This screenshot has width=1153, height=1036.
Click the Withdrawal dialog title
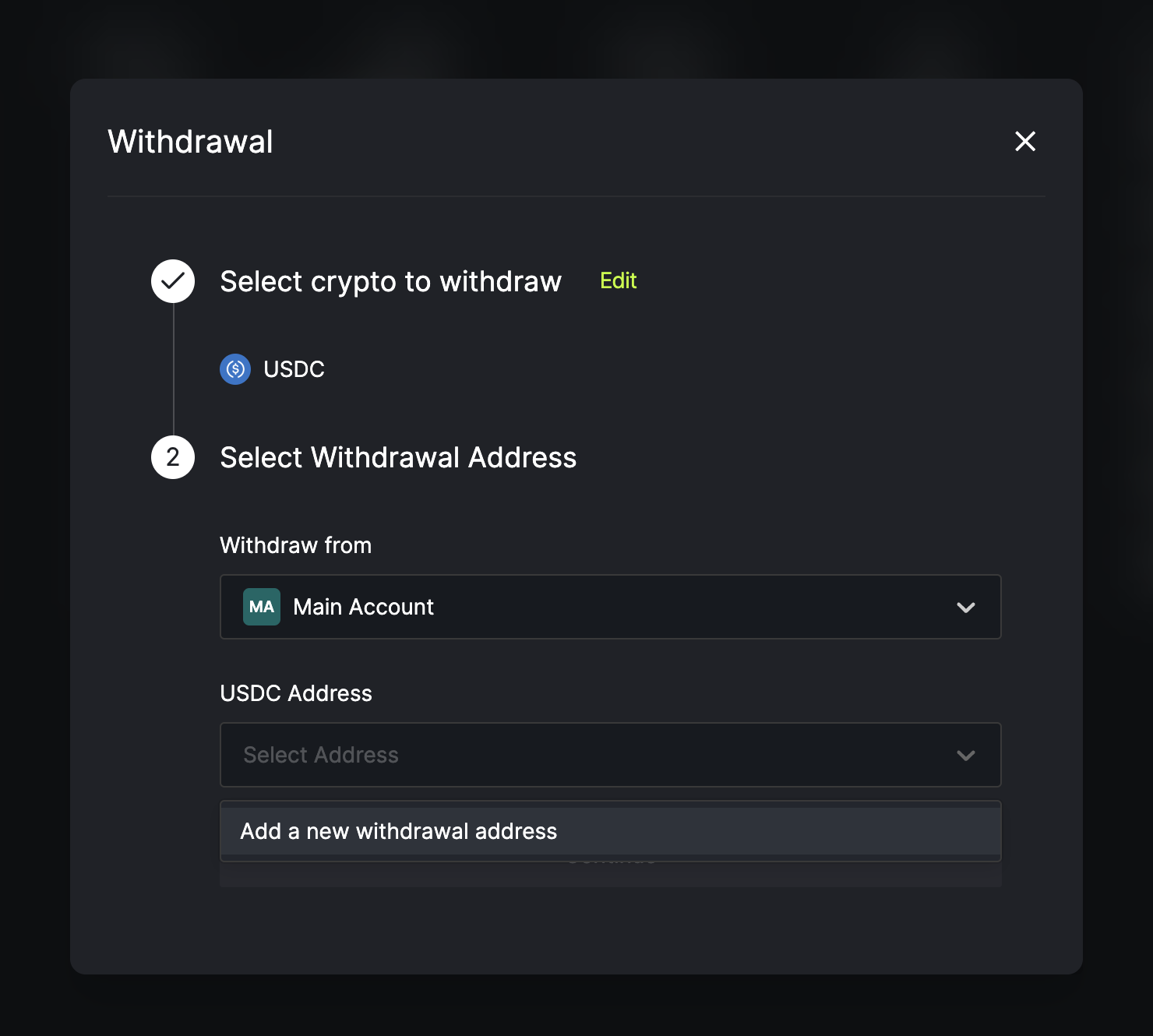click(191, 142)
